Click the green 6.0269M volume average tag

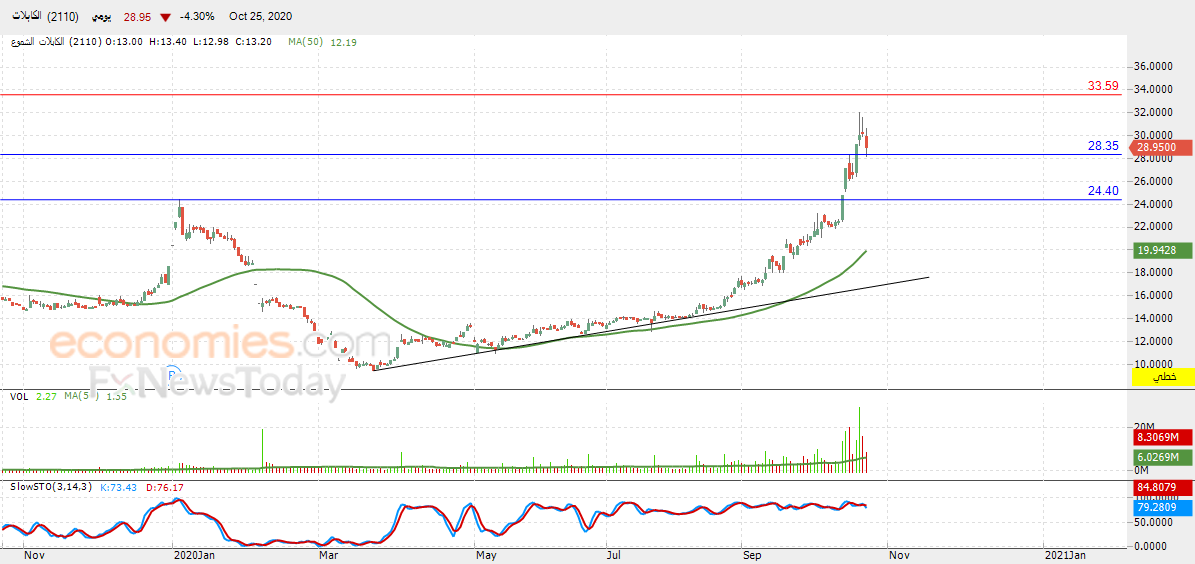(1163, 457)
